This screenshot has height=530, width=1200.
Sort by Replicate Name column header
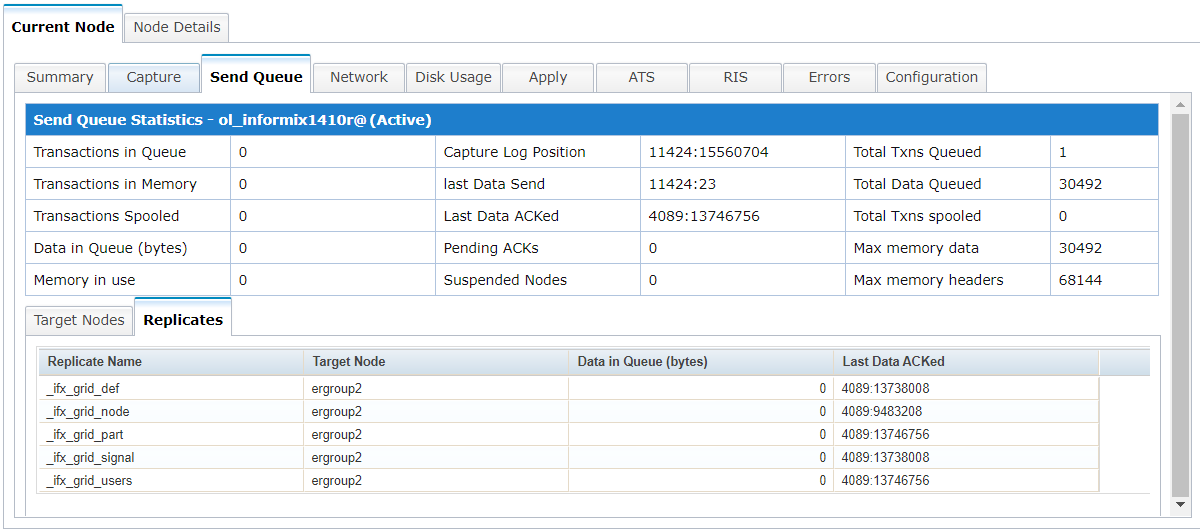(x=171, y=362)
